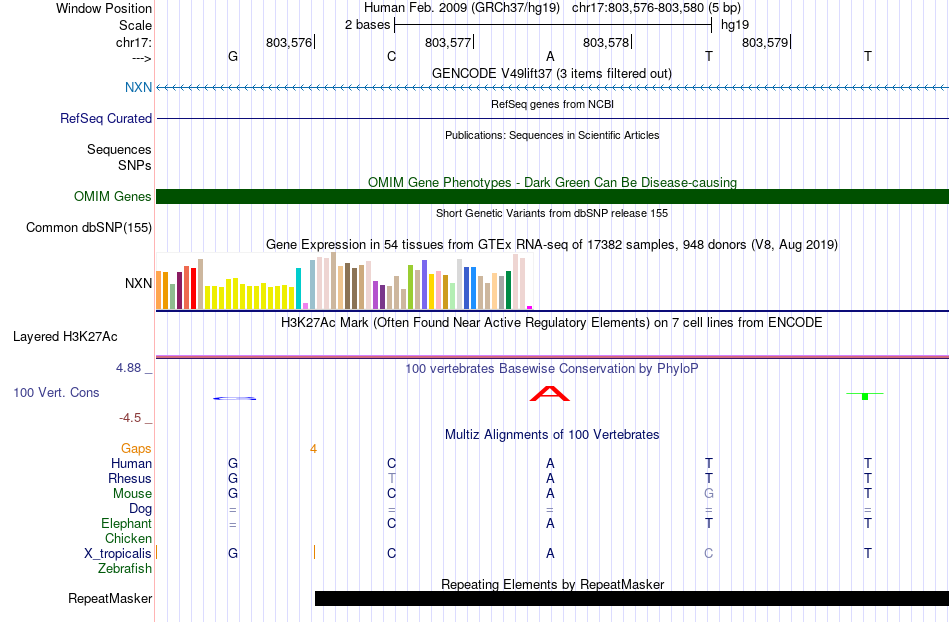
Task: Click the hg19 label beside scale bar
Action: click(735, 25)
